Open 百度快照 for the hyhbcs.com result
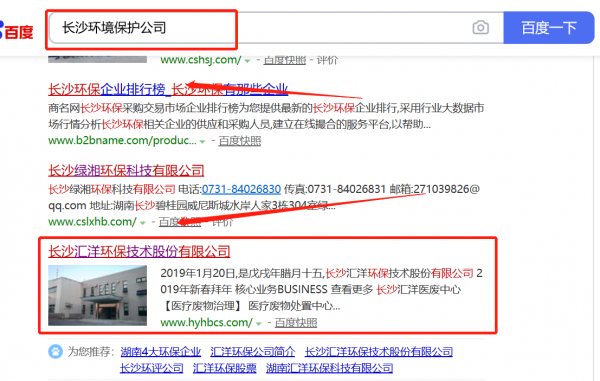This screenshot has height=381, width=600. click(296, 322)
